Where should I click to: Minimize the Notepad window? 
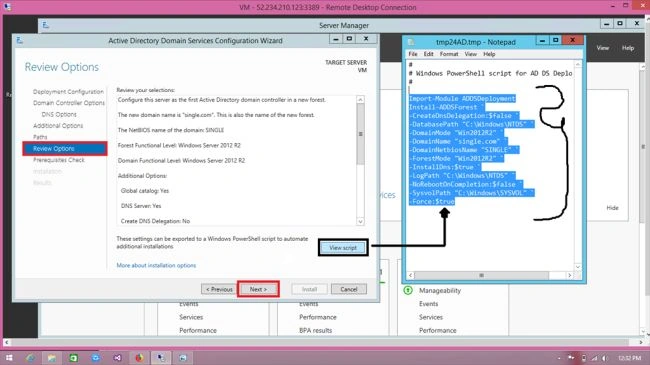542,40
